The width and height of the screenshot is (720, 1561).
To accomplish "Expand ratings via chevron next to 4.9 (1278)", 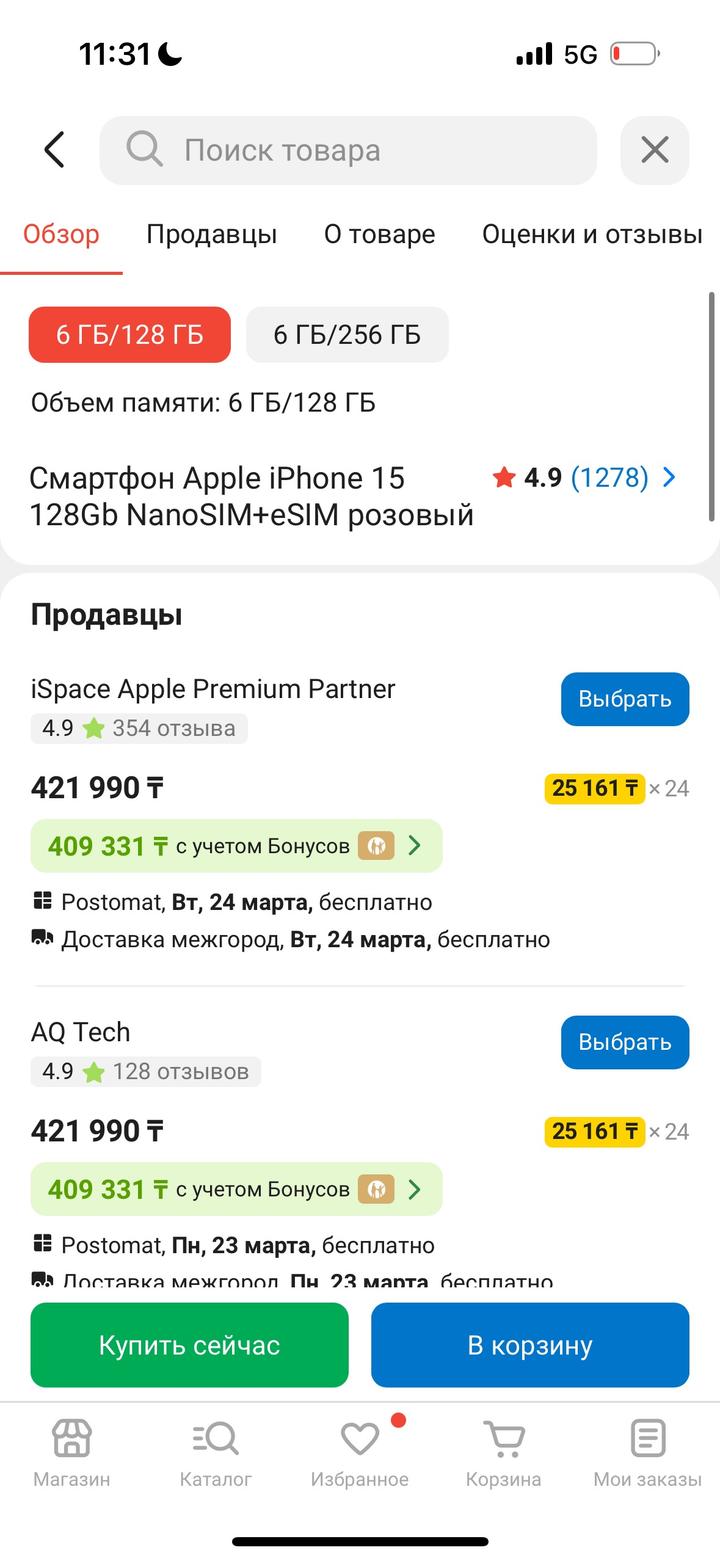I will click(668, 477).
